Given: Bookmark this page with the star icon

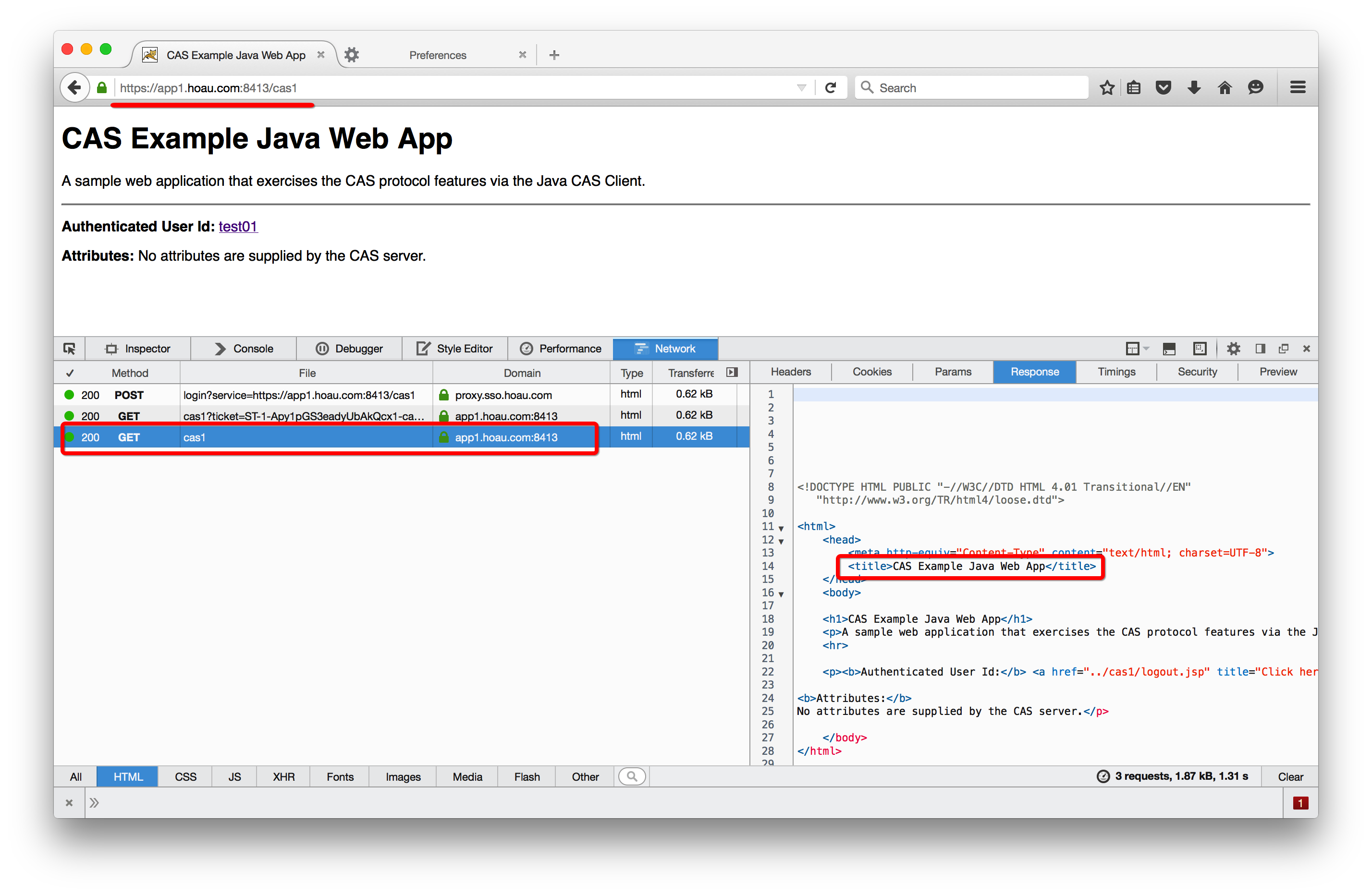Looking at the screenshot, I should (x=1107, y=87).
